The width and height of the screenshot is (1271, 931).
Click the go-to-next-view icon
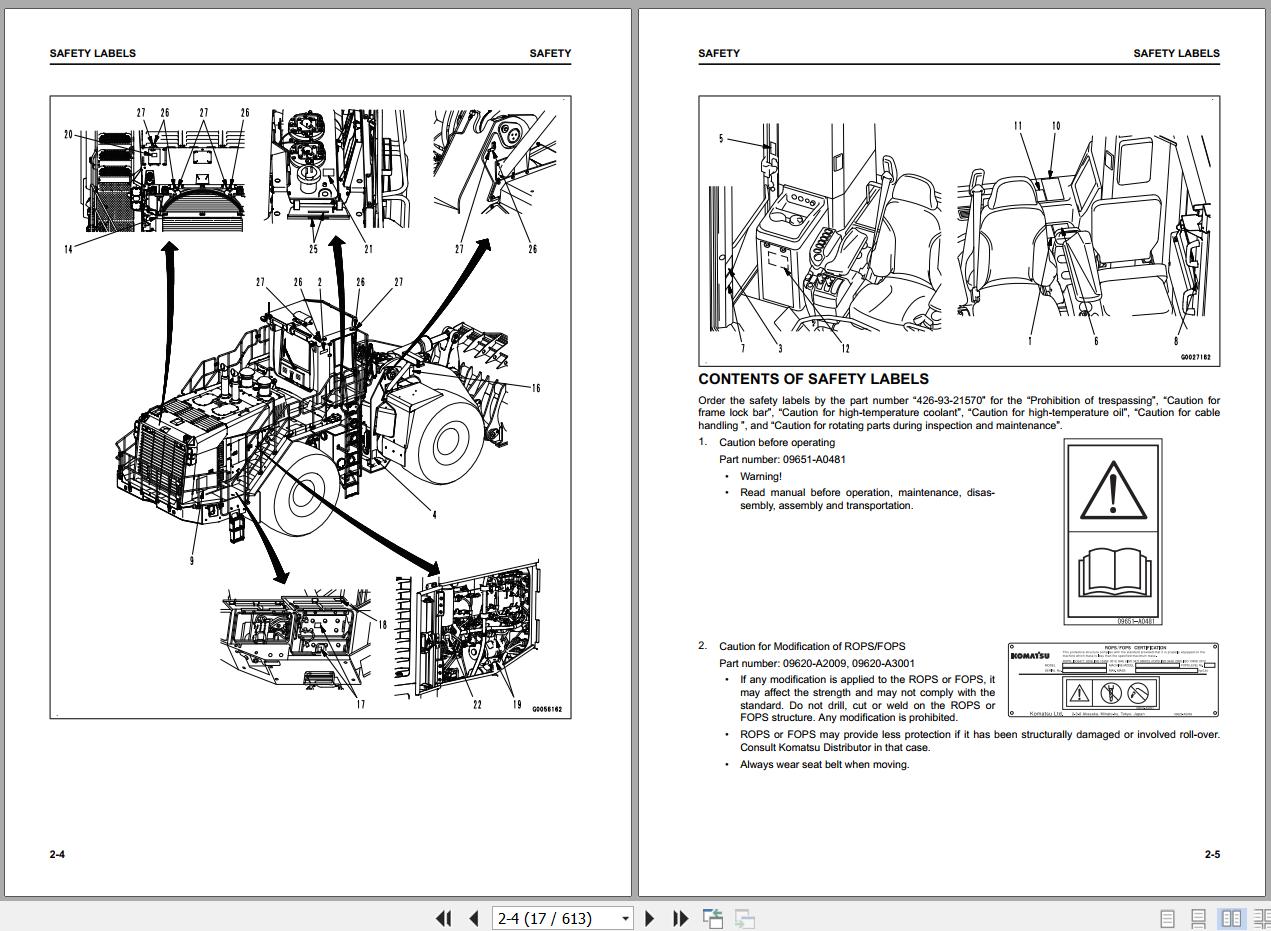tap(744, 918)
